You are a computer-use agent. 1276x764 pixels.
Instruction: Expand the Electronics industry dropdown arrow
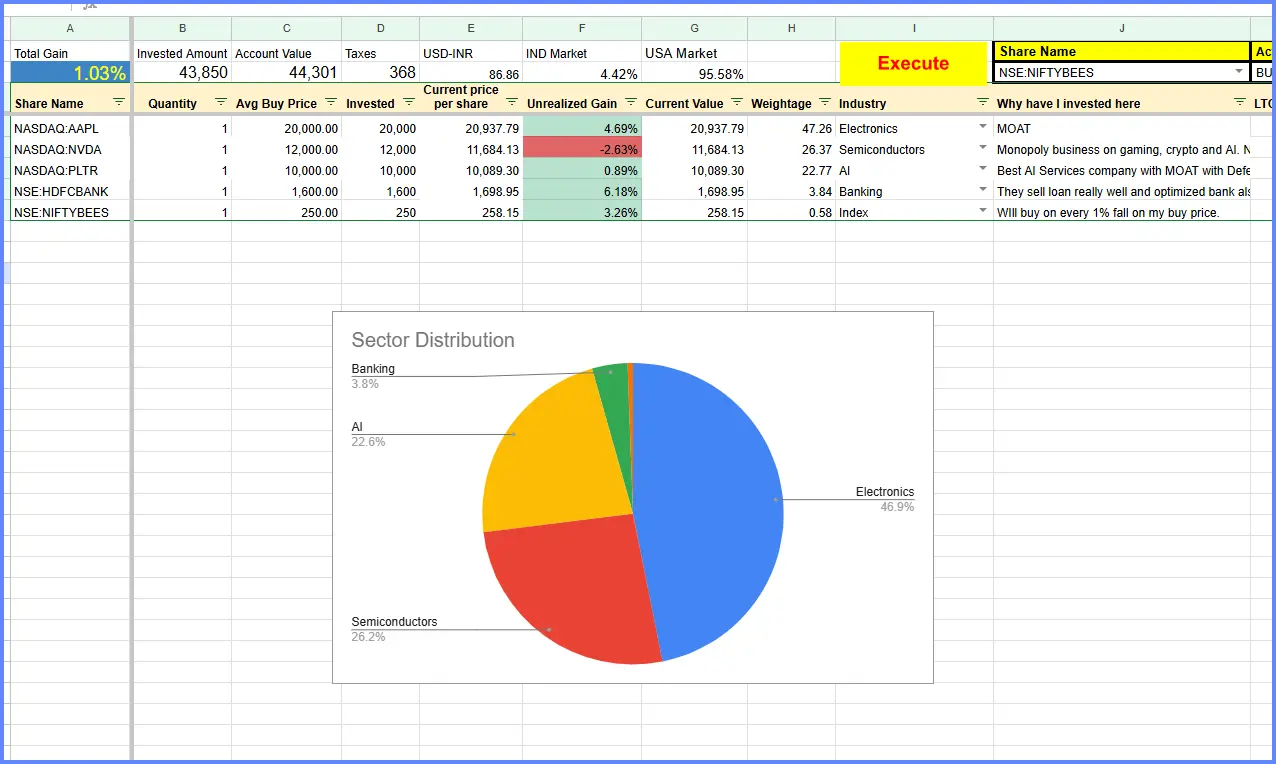coord(982,127)
